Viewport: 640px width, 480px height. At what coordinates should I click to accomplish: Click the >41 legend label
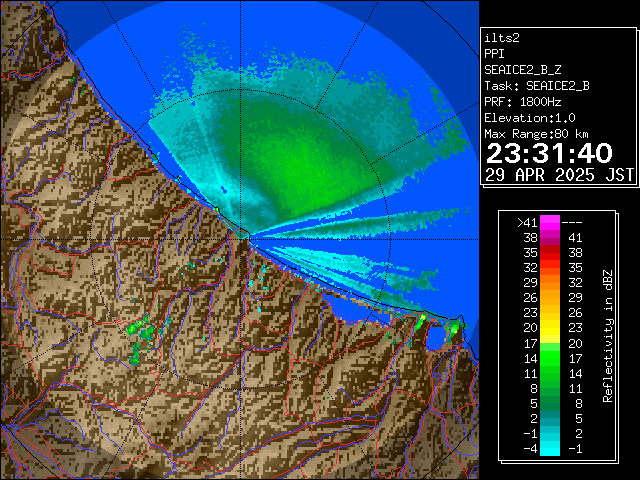[527, 222]
